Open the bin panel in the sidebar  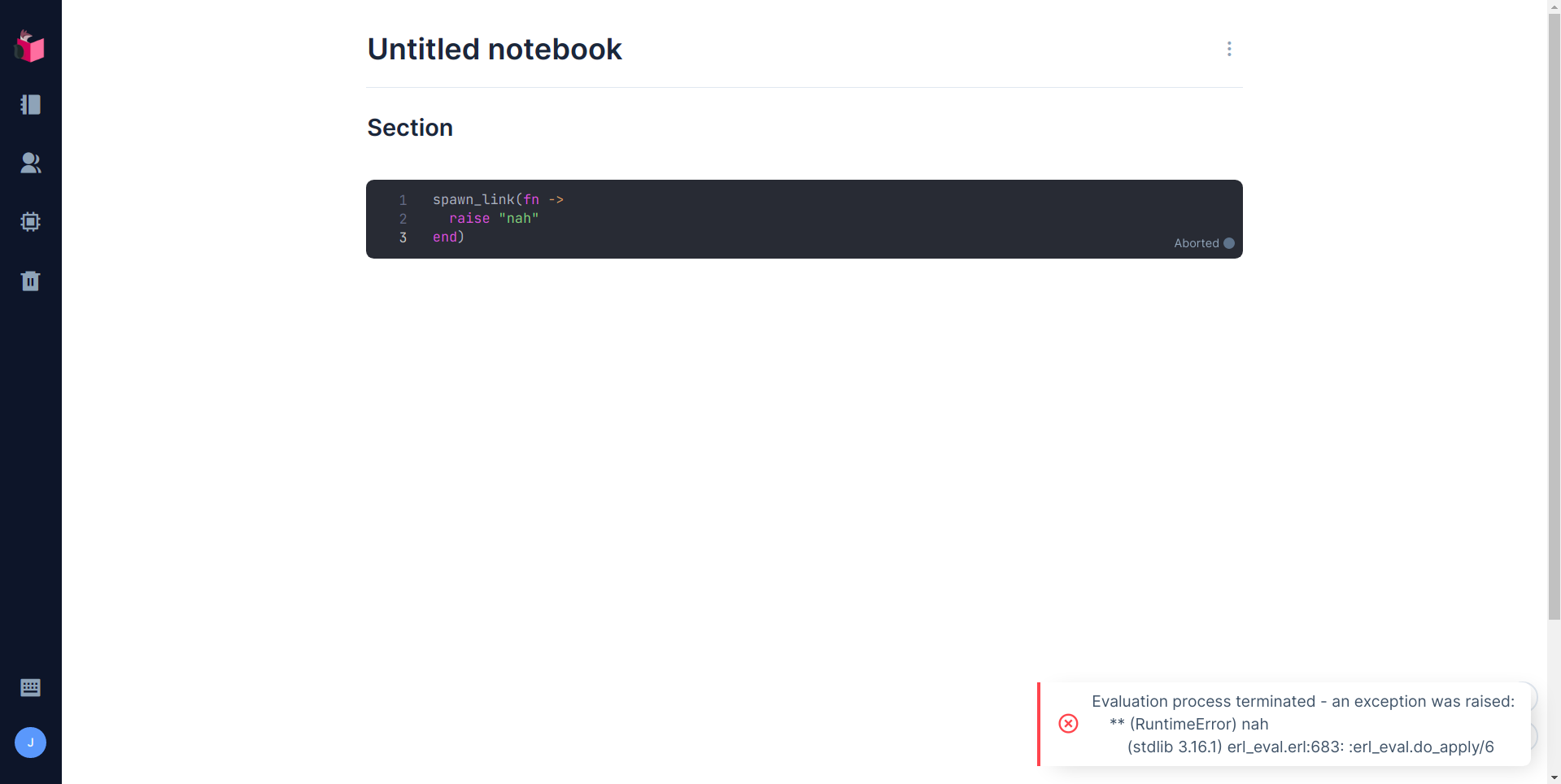click(30, 281)
